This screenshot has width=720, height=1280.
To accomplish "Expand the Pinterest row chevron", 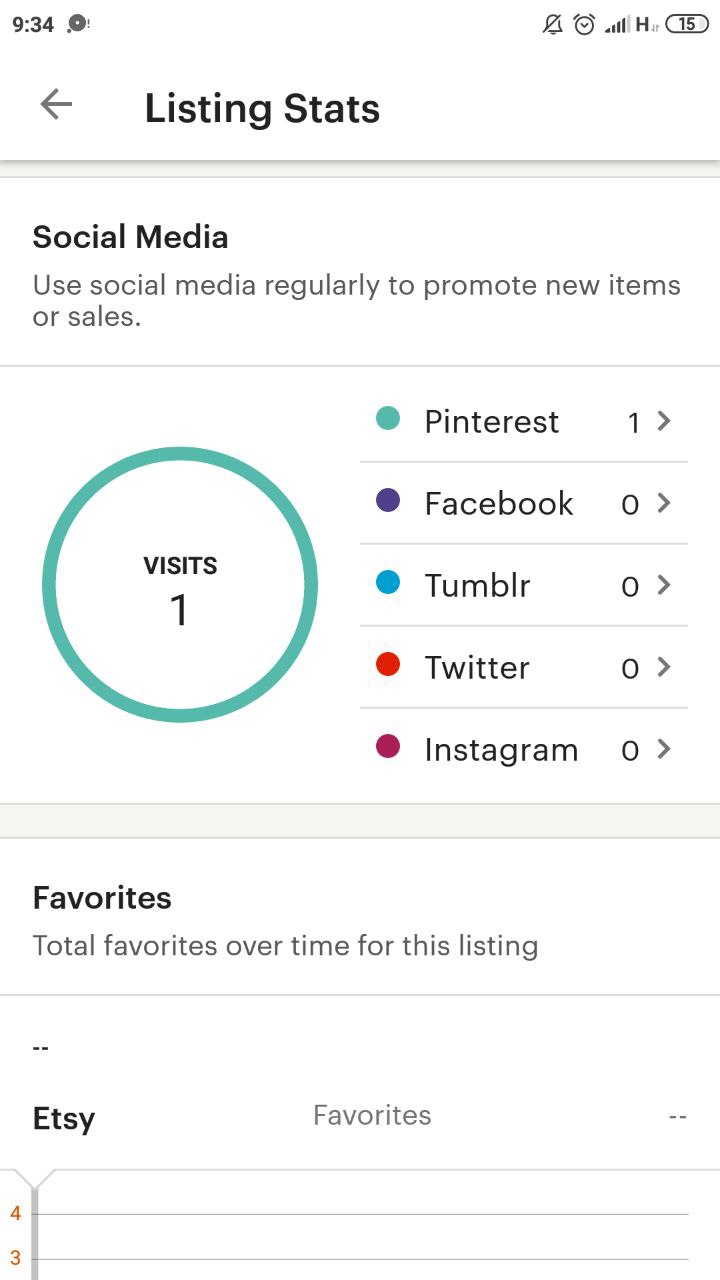I will (x=663, y=421).
